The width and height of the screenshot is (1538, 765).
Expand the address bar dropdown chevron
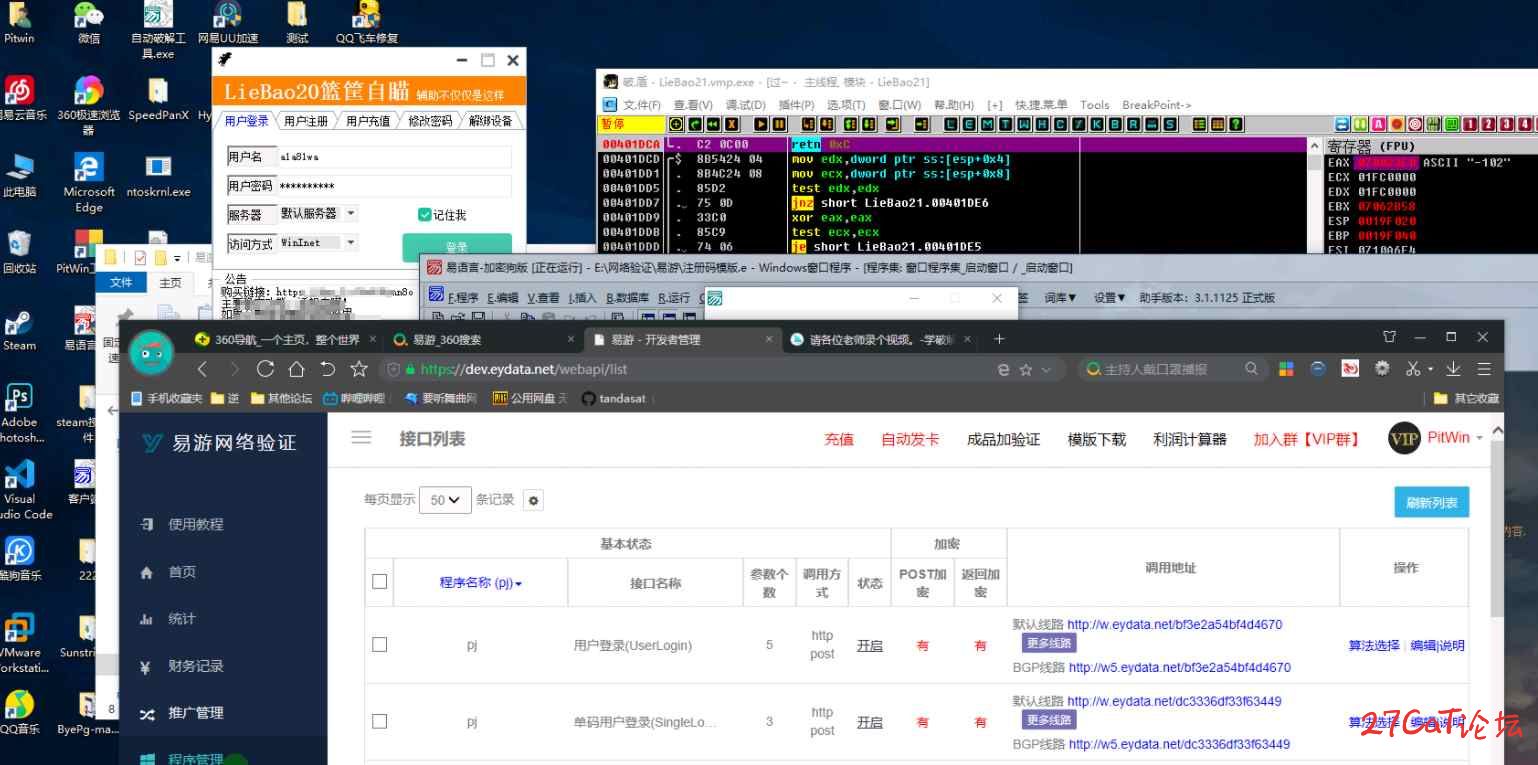[1047, 369]
